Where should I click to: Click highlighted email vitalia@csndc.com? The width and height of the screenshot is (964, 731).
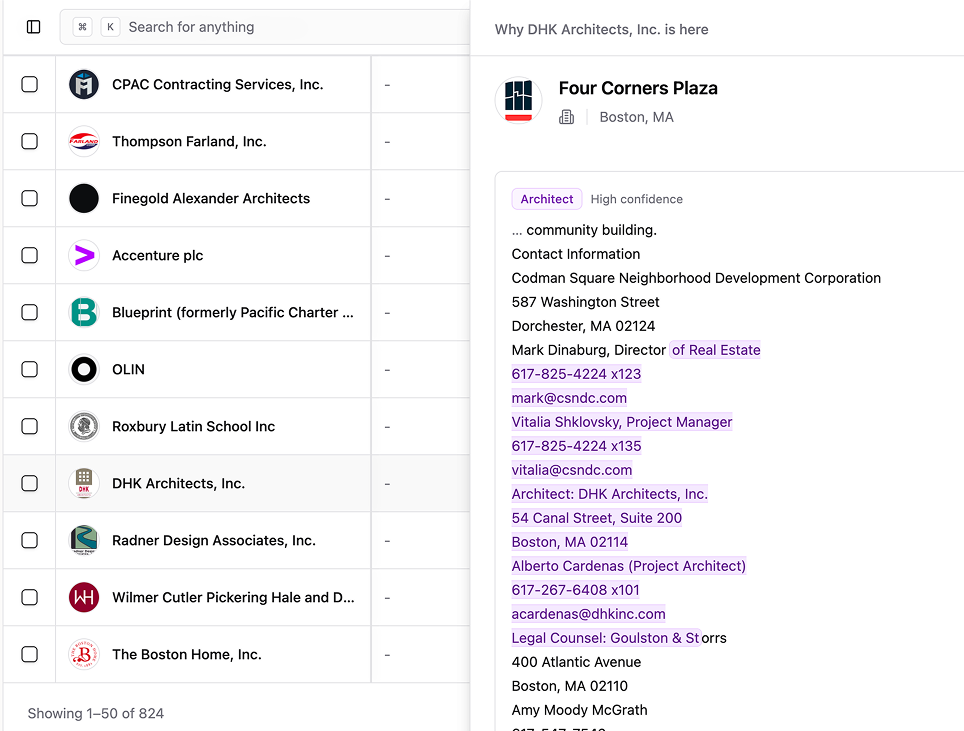coord(572,470)
